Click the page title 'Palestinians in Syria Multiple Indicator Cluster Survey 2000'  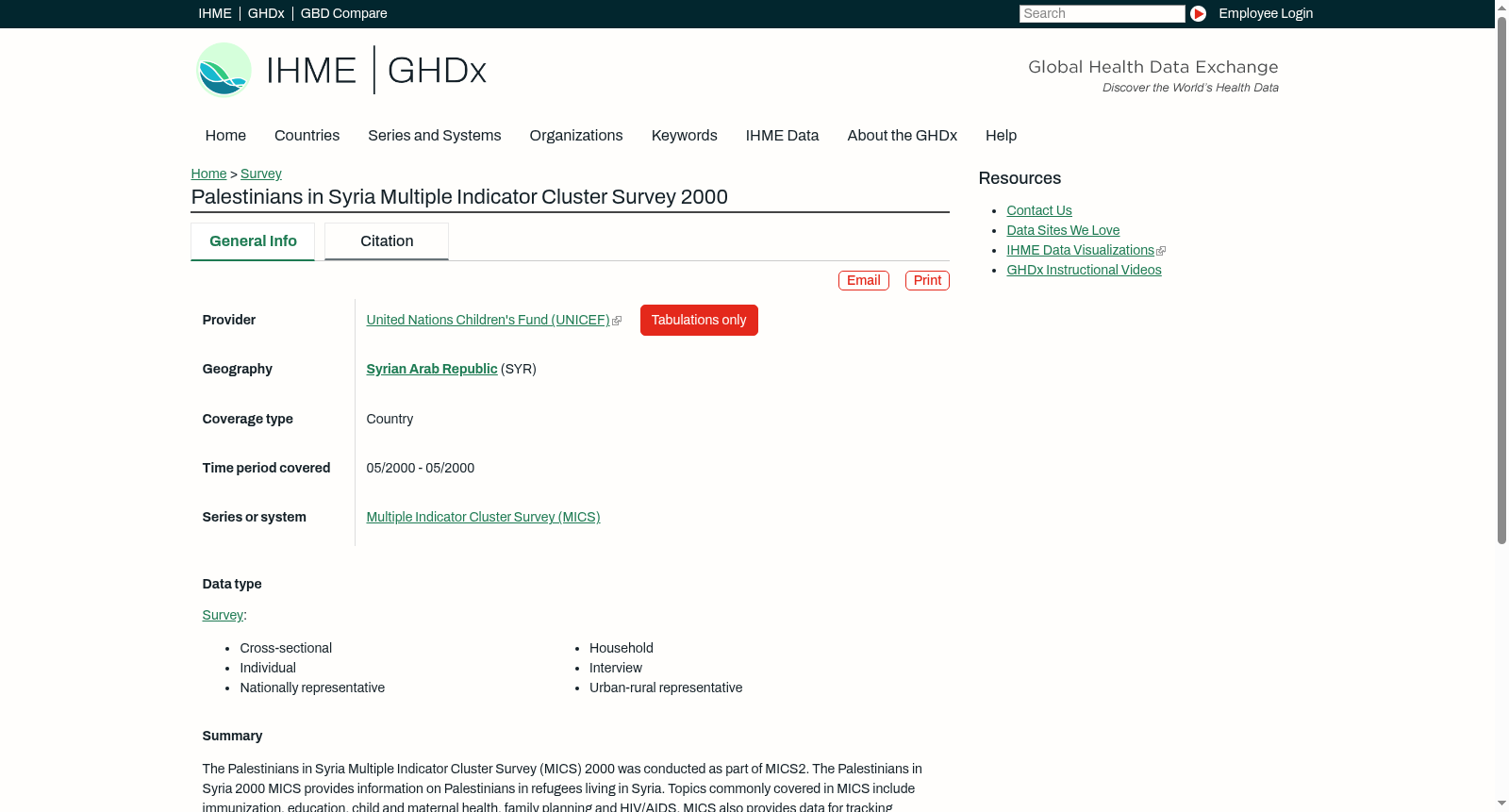coord(459,197)
